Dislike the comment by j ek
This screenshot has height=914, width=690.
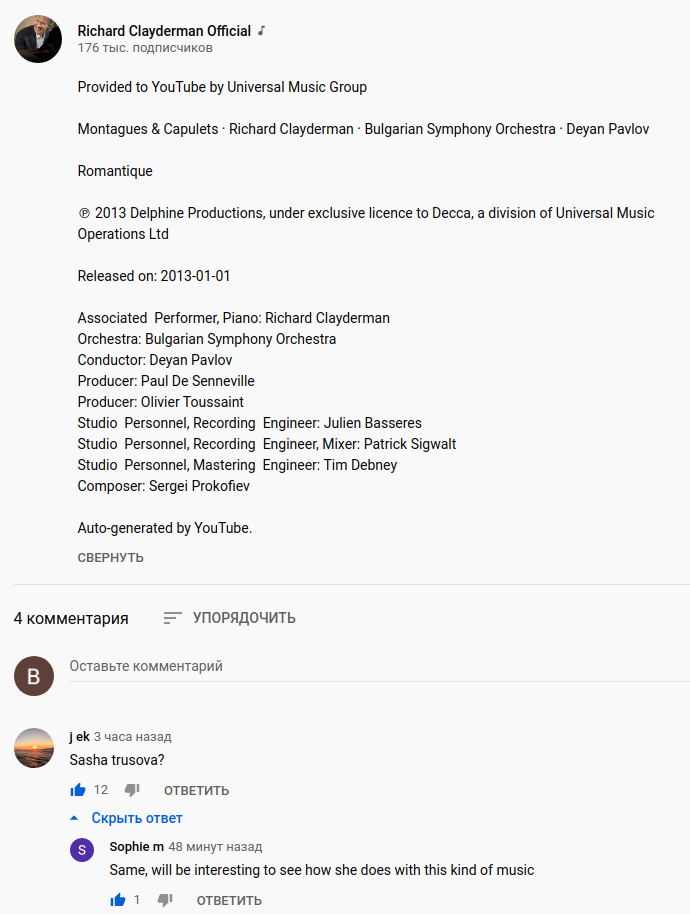point(132,790)
